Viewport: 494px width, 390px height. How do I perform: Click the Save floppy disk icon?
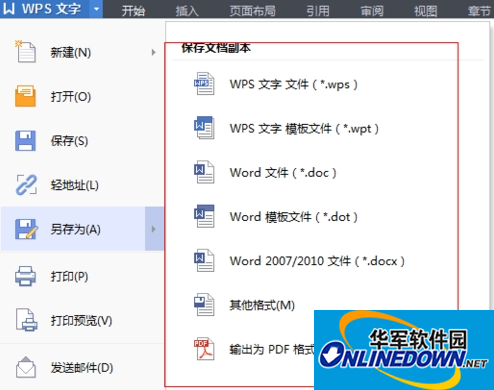(x=25, y=140)
